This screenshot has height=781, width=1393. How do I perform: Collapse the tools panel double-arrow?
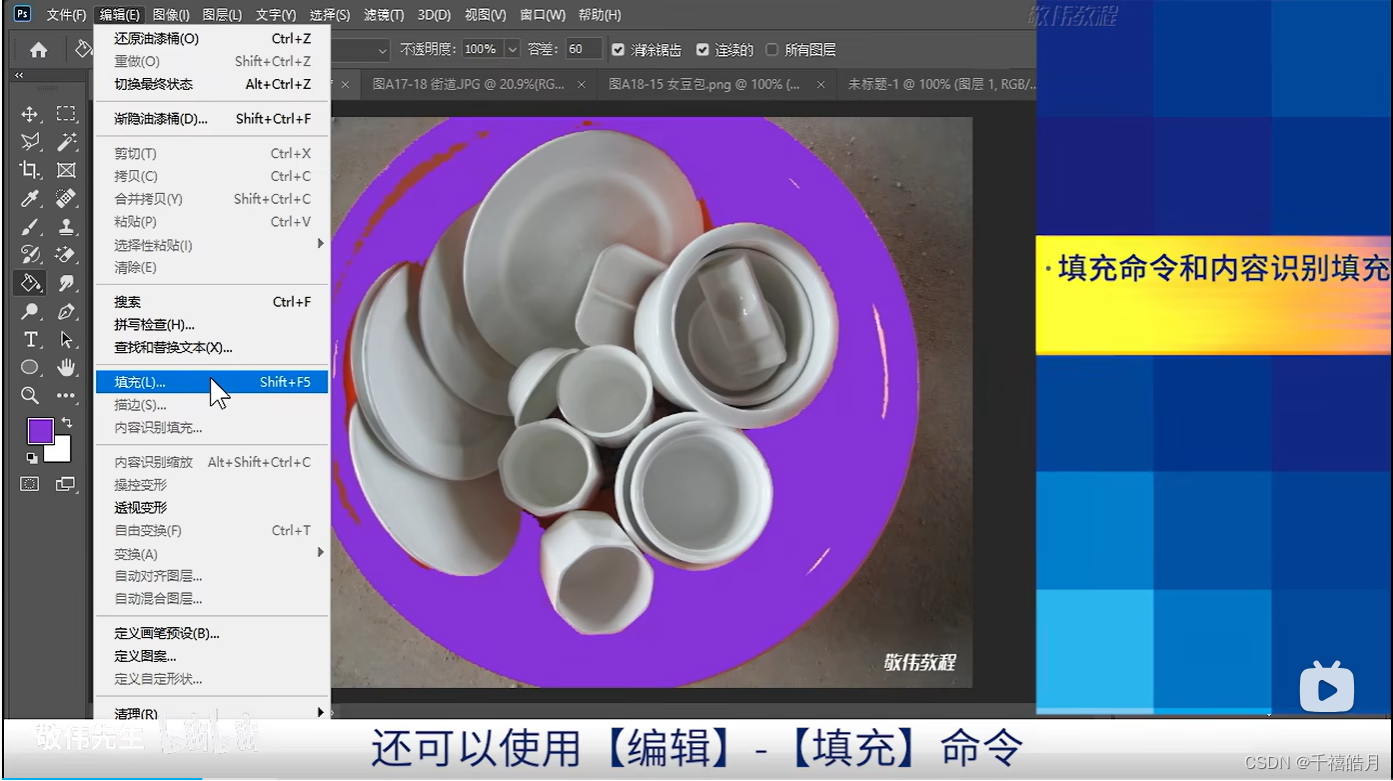coord(19,75)
